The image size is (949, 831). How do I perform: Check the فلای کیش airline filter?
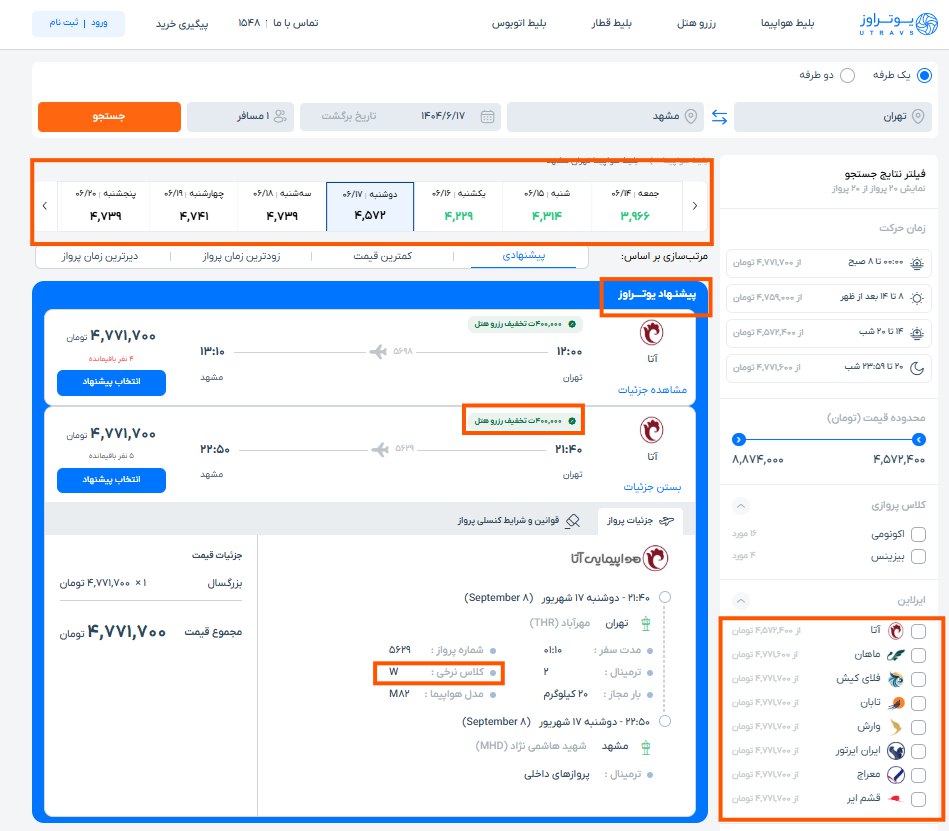click(x=918, y=679)
